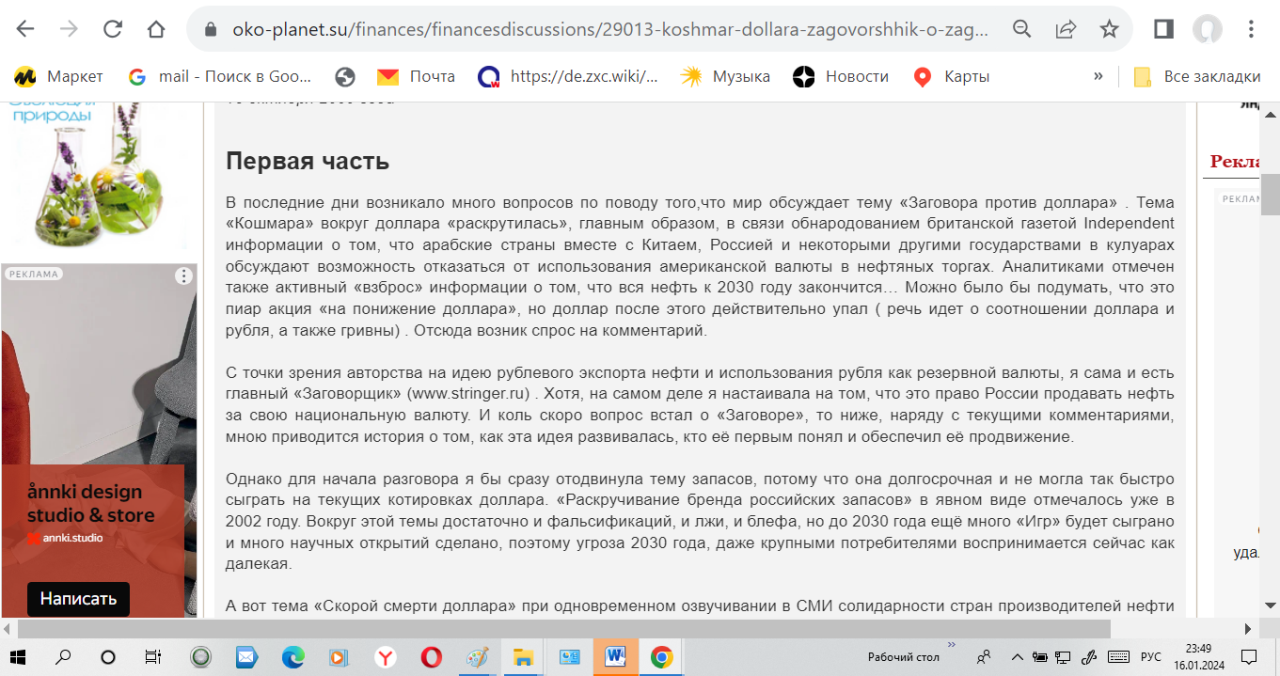This screenshot has height=676, width=1280.
Task: Open the Windows notification center
Action: (1249, 657)
